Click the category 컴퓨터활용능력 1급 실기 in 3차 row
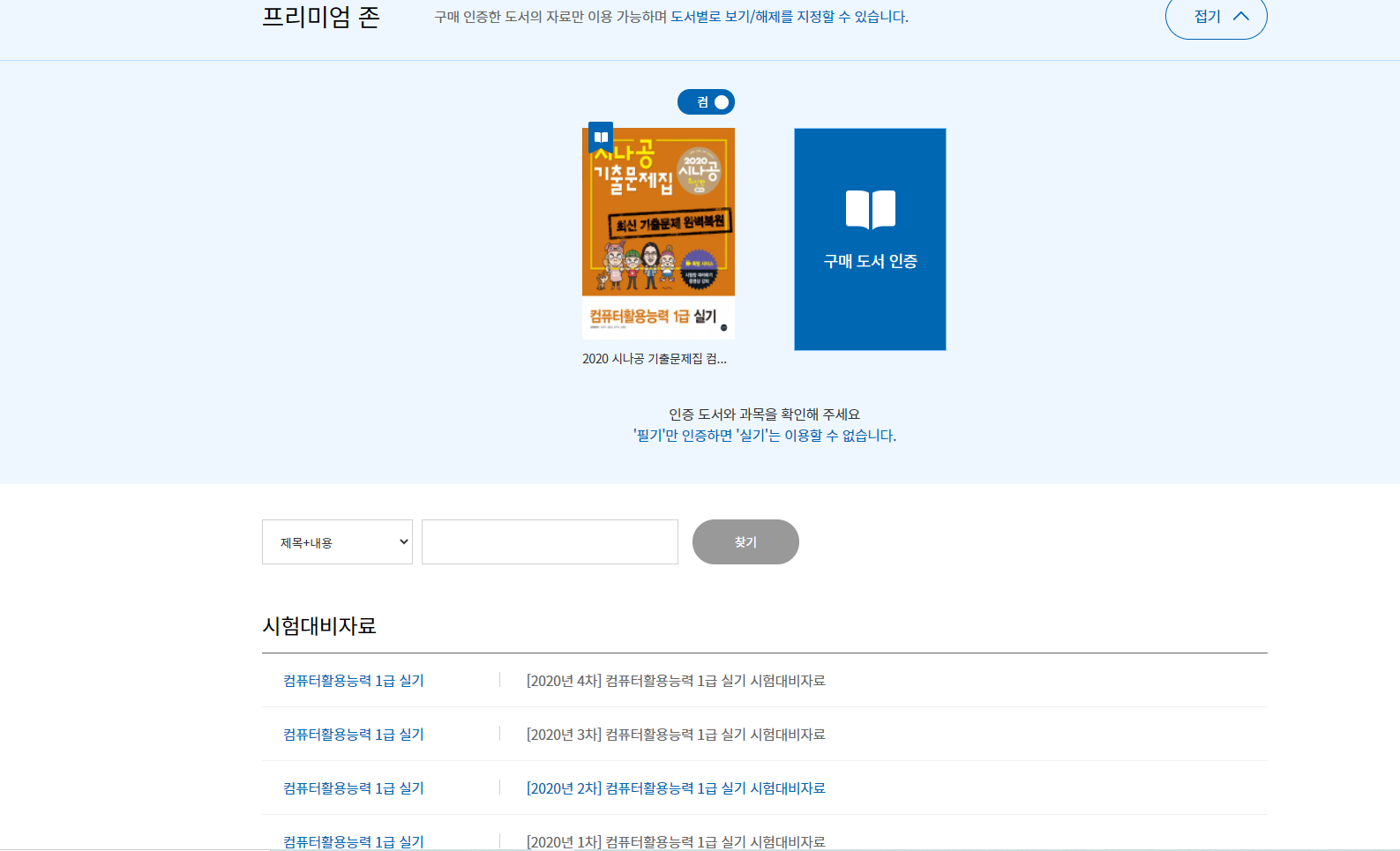 [354, 735]
